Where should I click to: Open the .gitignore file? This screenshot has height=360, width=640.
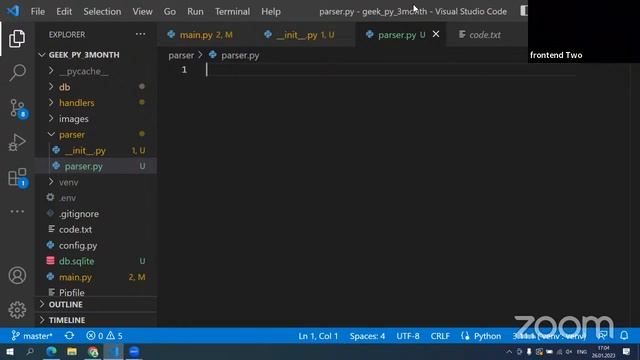click(x=78, y=214)
